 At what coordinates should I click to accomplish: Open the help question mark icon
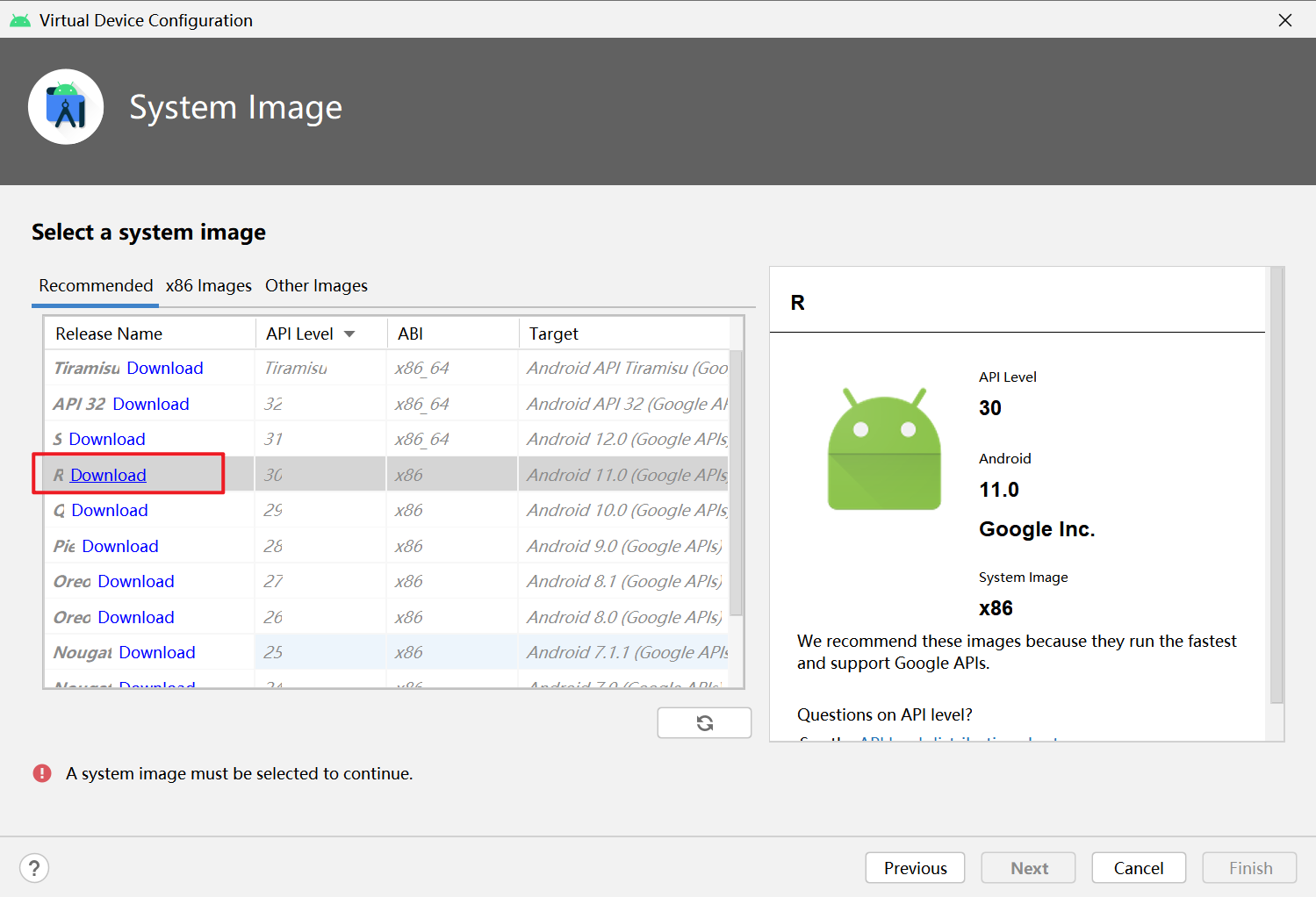34,868
